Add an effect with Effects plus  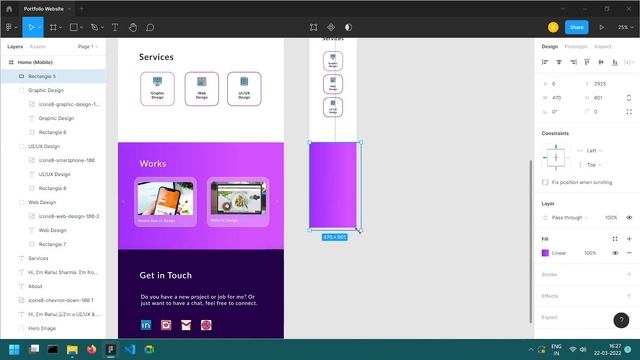[629, 296]
